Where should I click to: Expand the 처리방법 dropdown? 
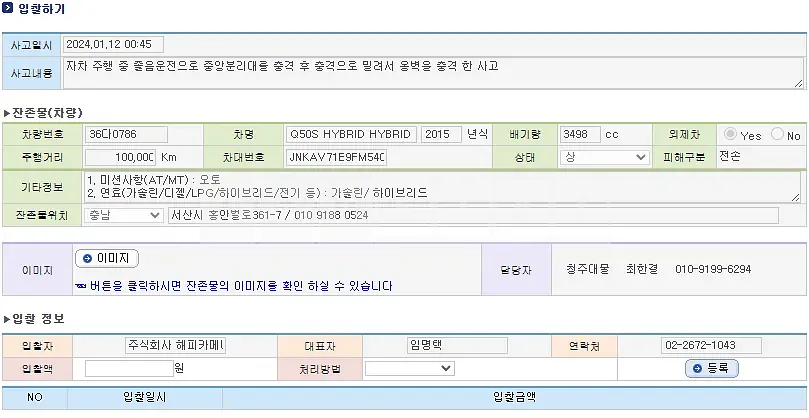(410, 368)
